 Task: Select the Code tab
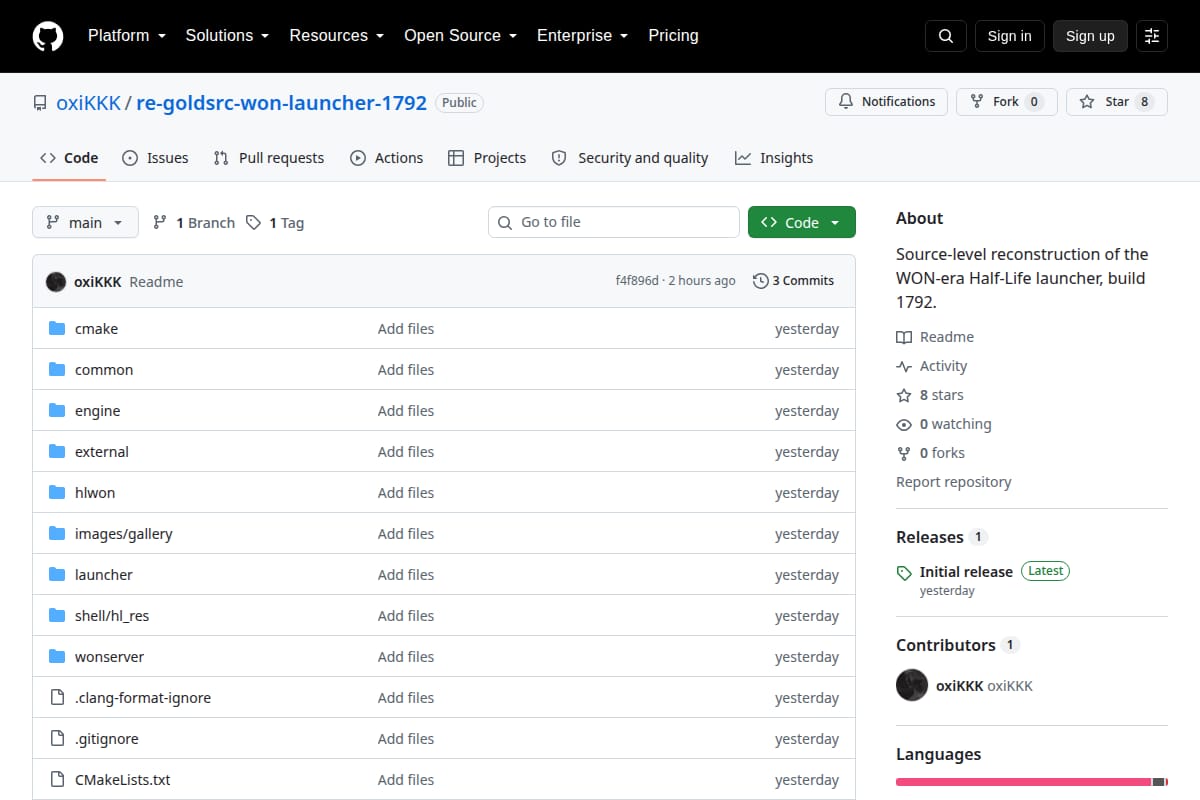(x=69, y=158)
